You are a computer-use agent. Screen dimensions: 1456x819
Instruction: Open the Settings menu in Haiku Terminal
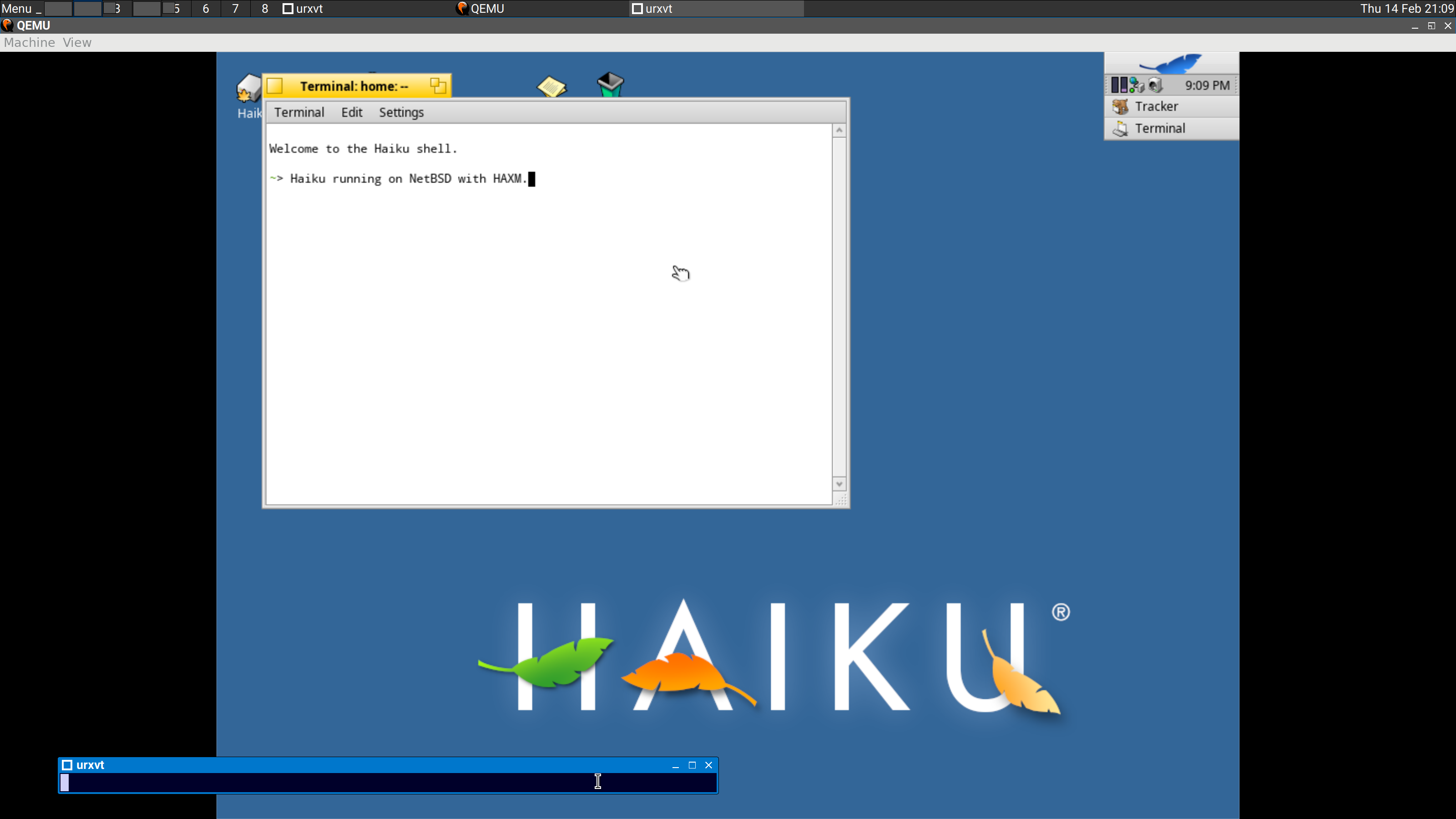pos(401,112)
